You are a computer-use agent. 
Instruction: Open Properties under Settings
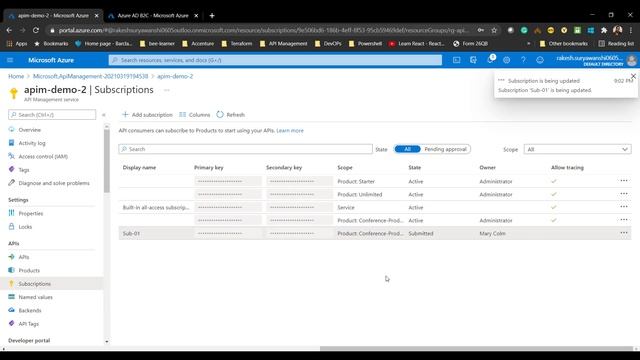[31, 213]
